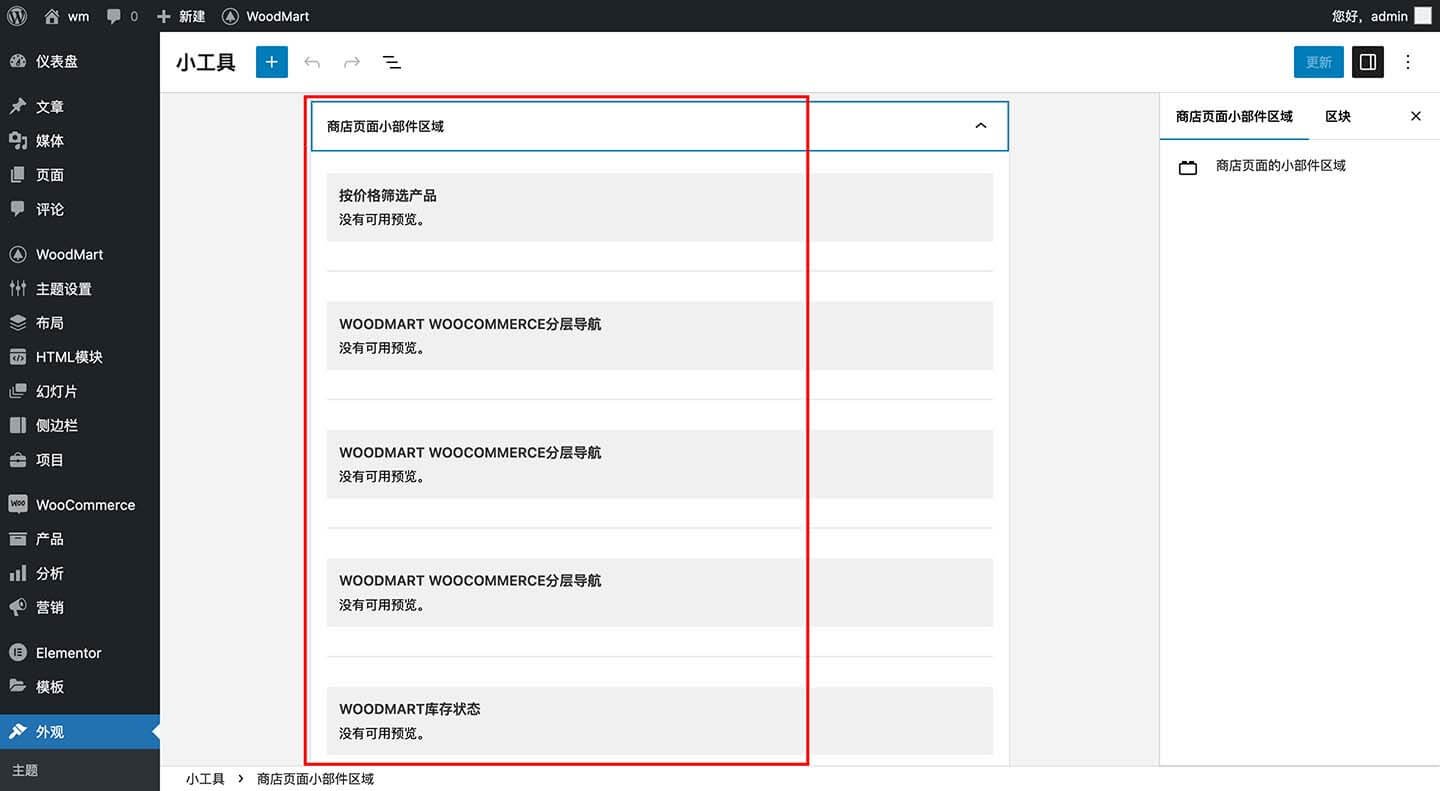Viewport: 1440px width, 791px height.
Task: Go to 仪表盘 dashboard
Action: click(x=80, y=61)
